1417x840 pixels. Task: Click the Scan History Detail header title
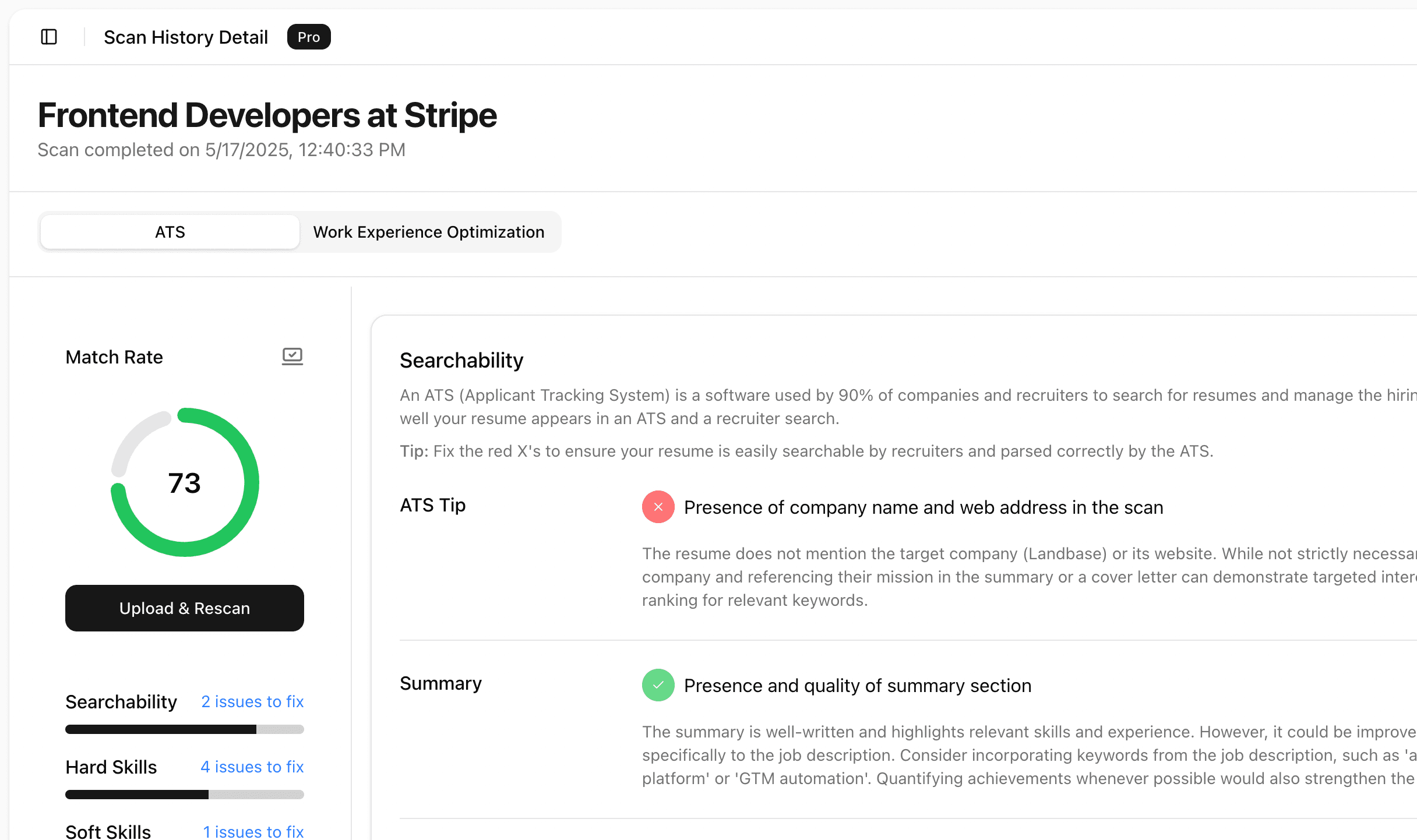click(186, 37)
